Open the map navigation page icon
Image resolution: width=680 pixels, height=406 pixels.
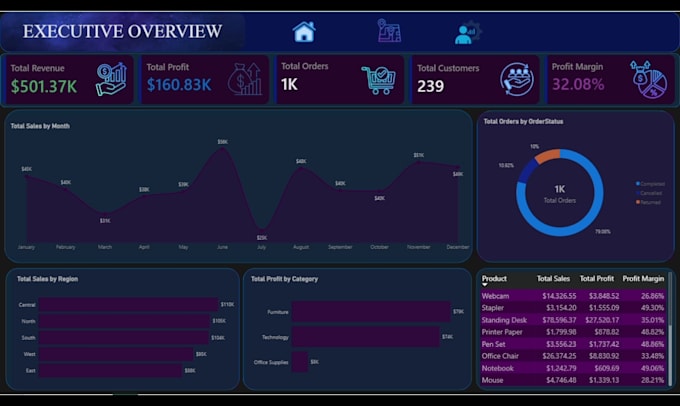tap(389, 31)
